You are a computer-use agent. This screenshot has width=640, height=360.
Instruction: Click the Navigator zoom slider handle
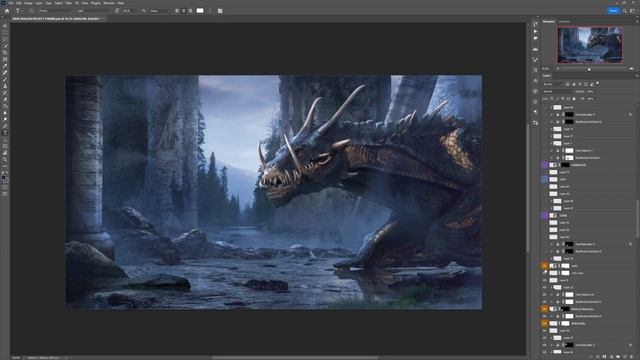click(x=589, y=69)
